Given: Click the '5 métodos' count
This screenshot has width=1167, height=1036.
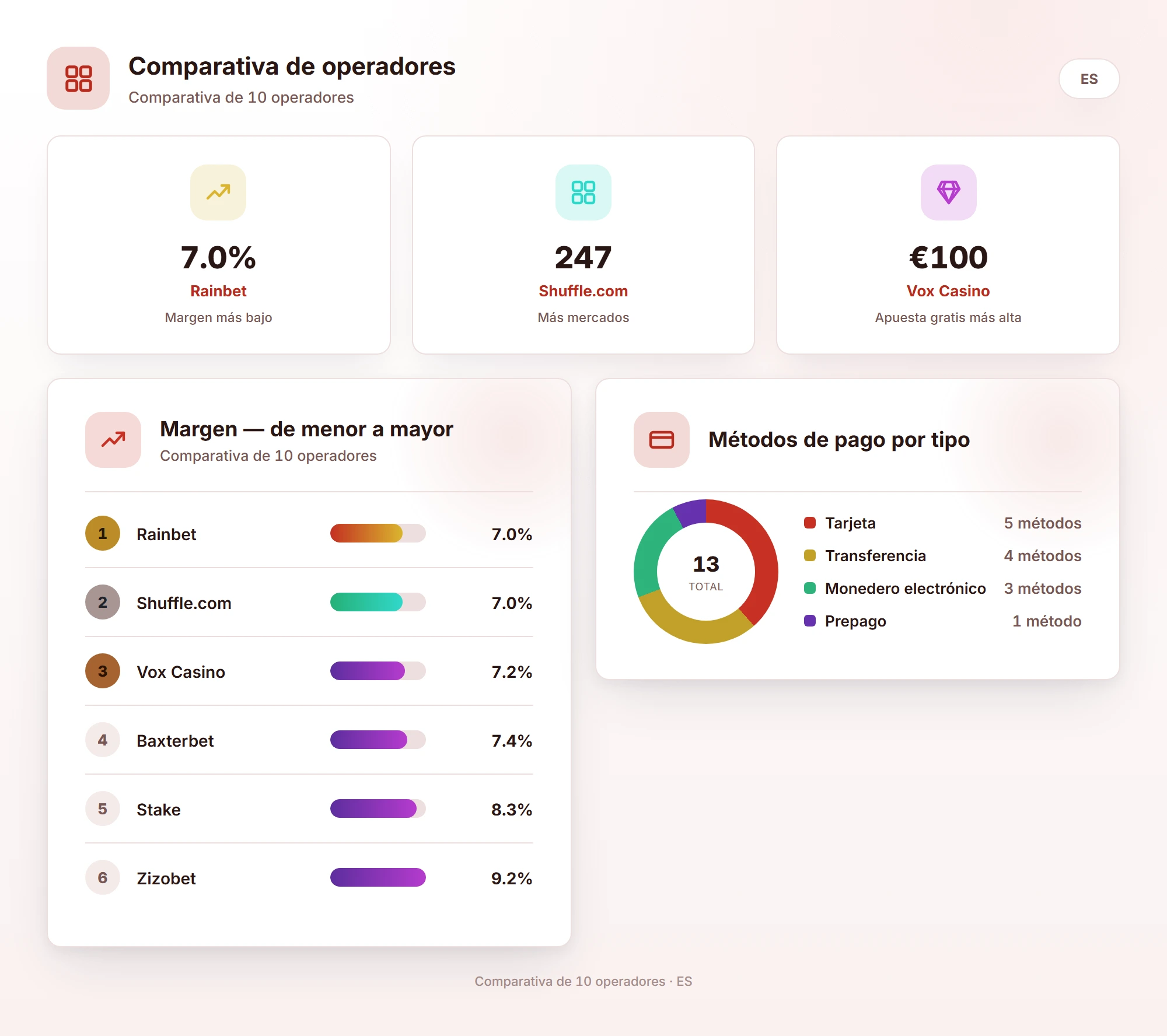Looking at the screenshot, I should click(1043, 523).
